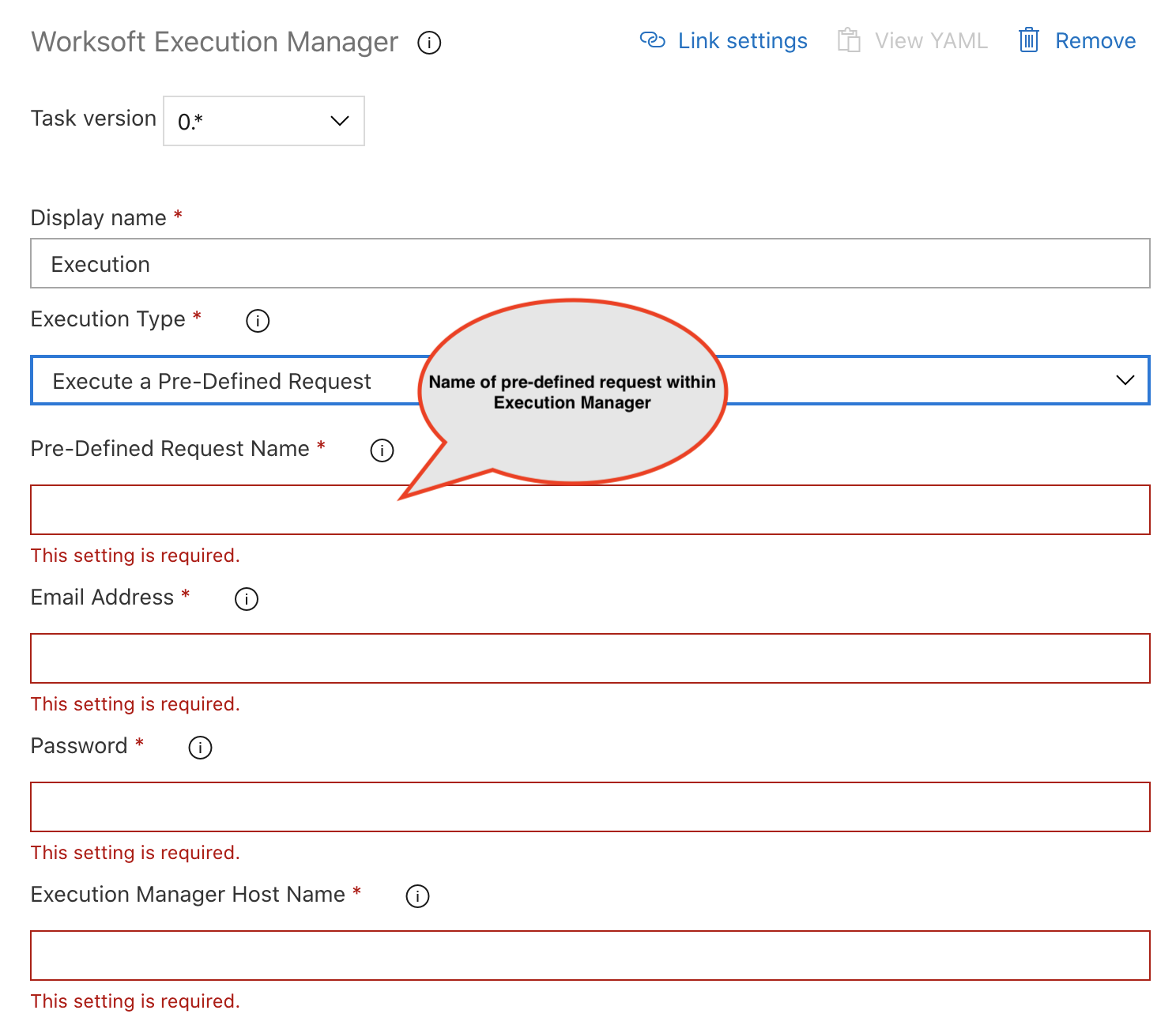Click the Execution Manager Host Name input

(x=590, y=955)
